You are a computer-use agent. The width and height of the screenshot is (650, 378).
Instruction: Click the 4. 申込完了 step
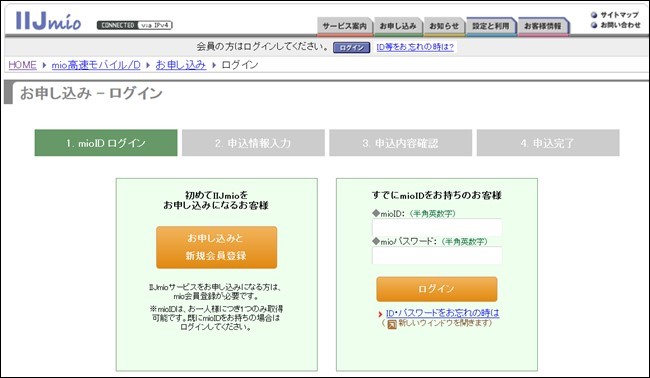pyautogui.click(x=548, y=143)
